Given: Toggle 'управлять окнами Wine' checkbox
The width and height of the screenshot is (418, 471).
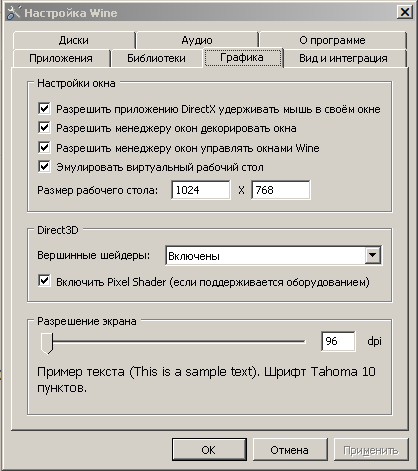Looking at the screenshot, I should (x=44, y=147).
